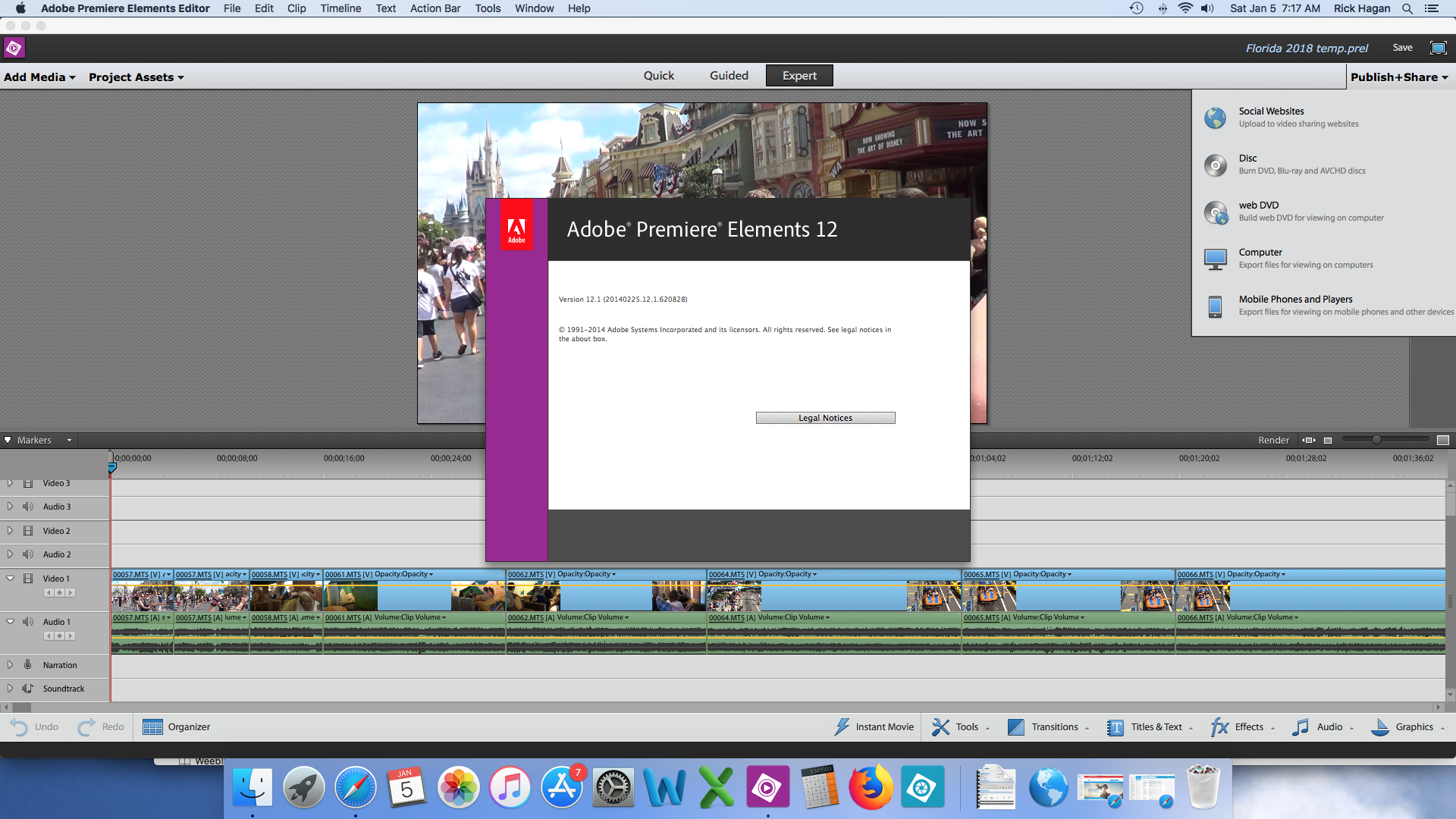Image resolution: width=1456 pixels, height=819 pixels.
Task: Select the Expert mode tab
Action: pos(799,76)
